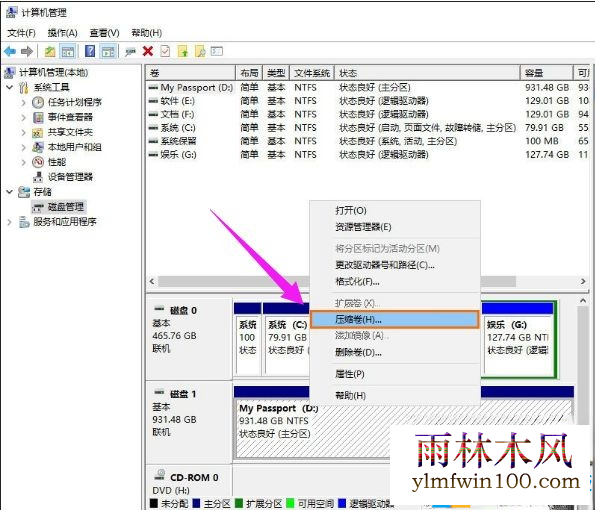This screenshot has width=595, height=510.
Task: Open 设备管理器 from the tree
Action: click(70, 177)
